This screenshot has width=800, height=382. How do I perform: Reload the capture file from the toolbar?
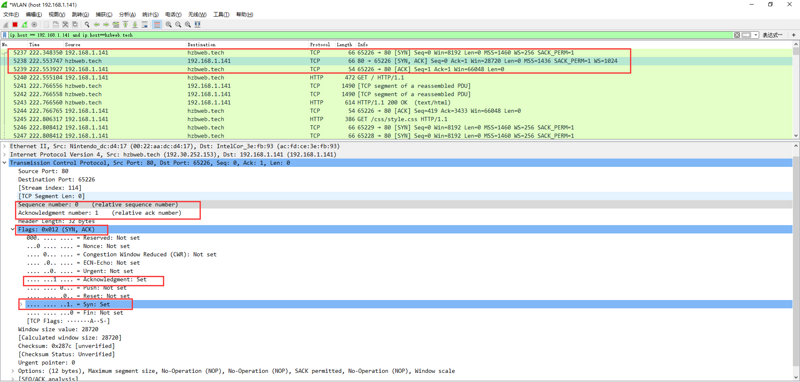tap(75, 24)
